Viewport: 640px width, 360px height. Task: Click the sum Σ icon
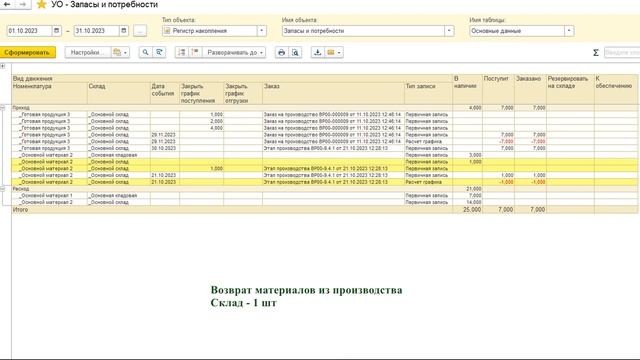point(596,53)
